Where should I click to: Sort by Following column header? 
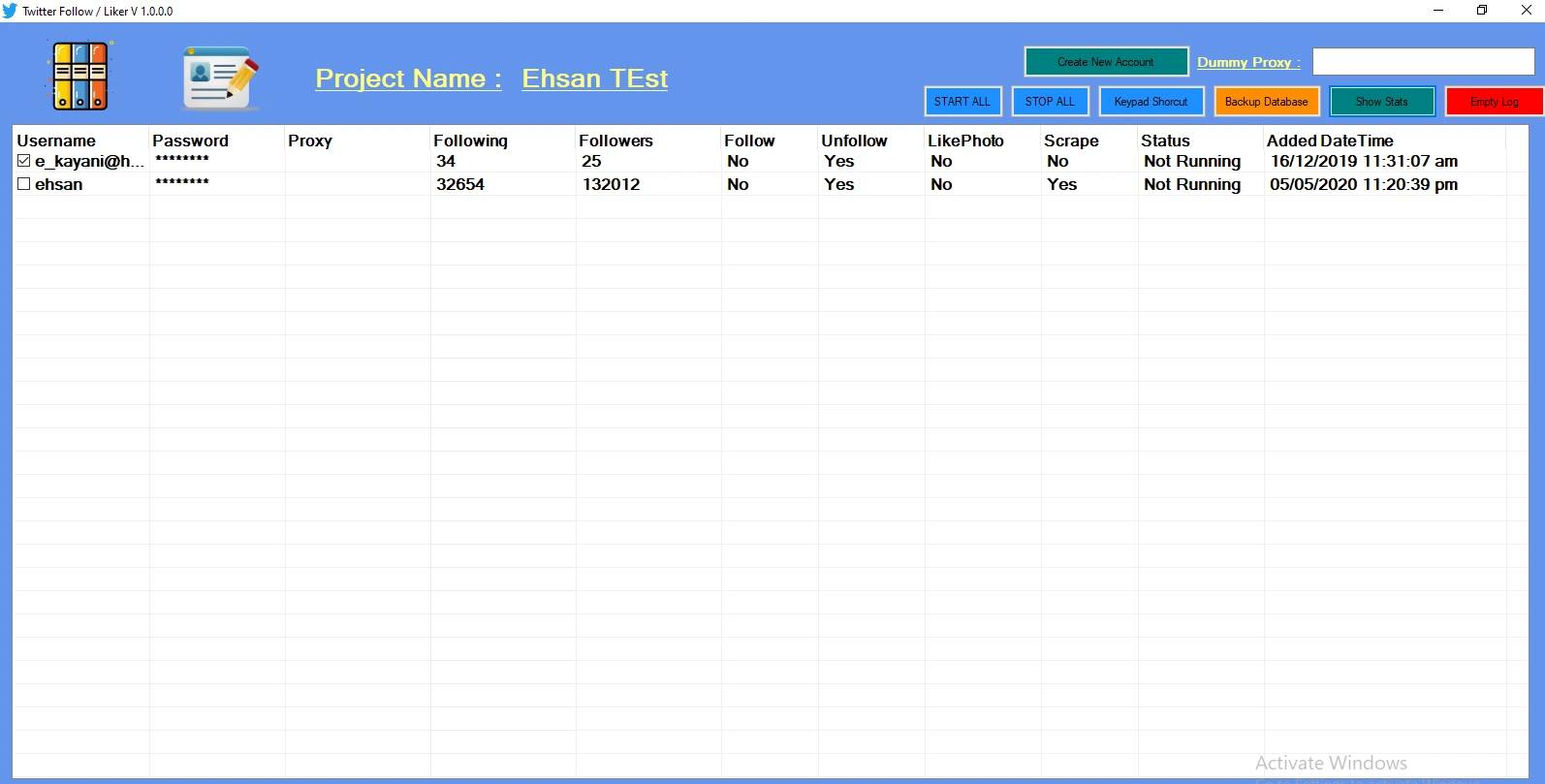[x=503, y=141]
